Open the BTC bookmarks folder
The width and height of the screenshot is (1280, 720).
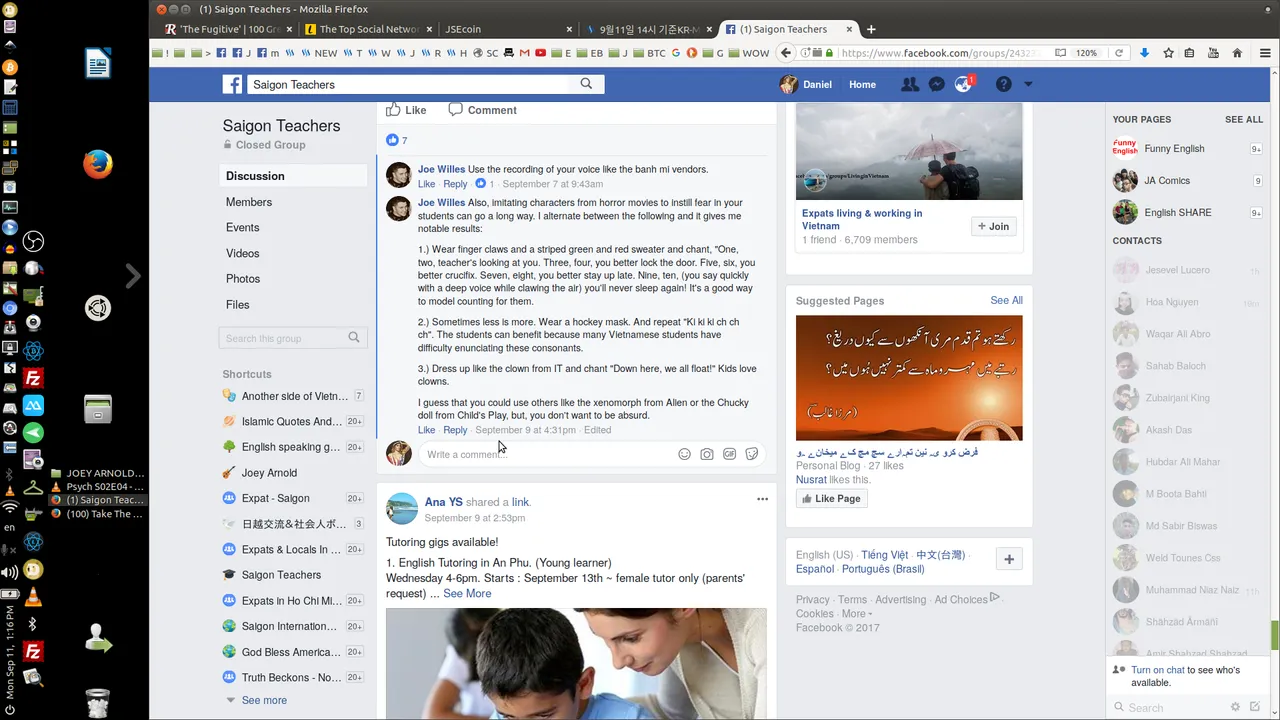click(x=650, y=53)
